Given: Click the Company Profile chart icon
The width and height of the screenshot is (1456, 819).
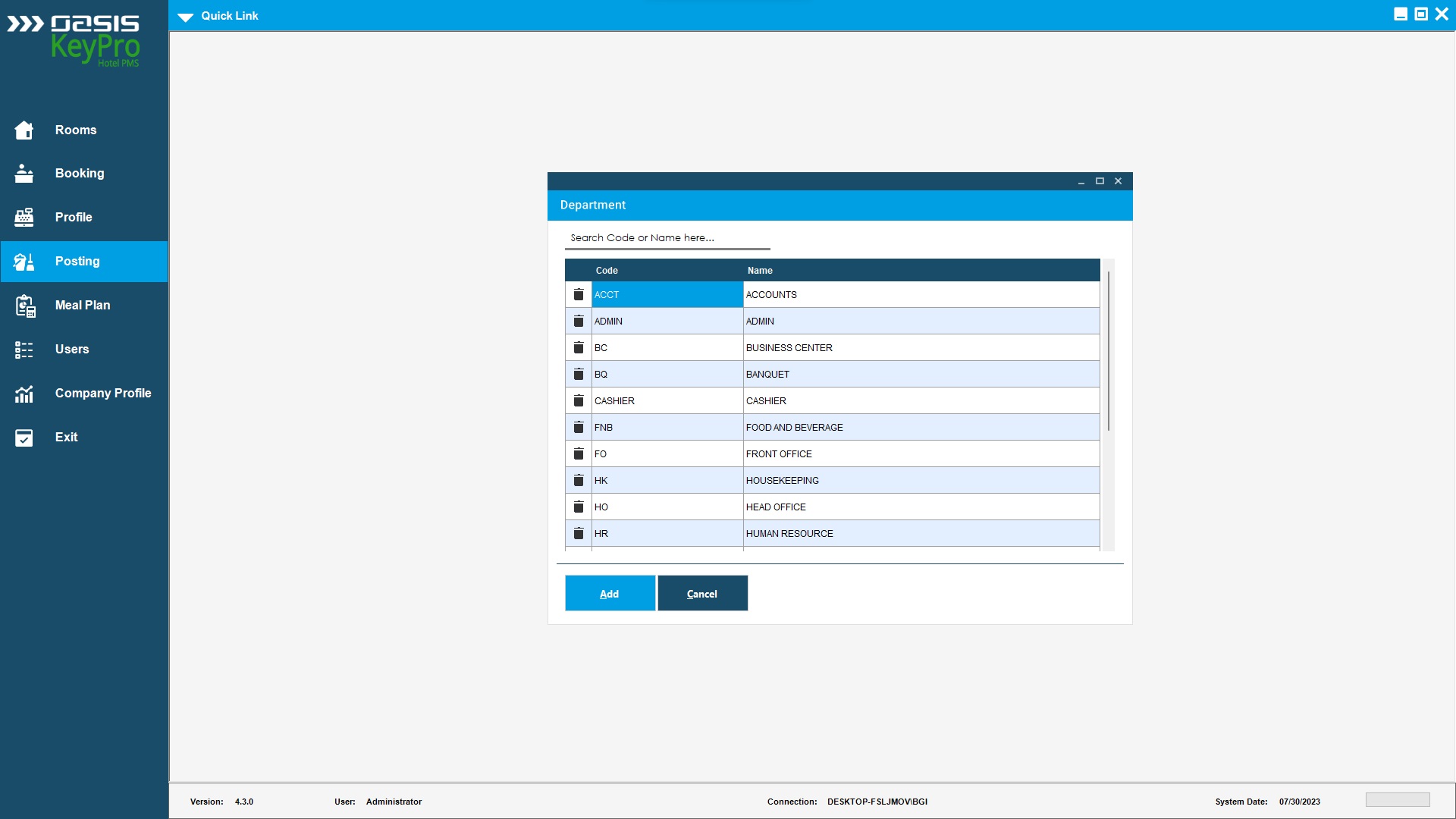Looking at the screenshot, I should tap(24, 394).
